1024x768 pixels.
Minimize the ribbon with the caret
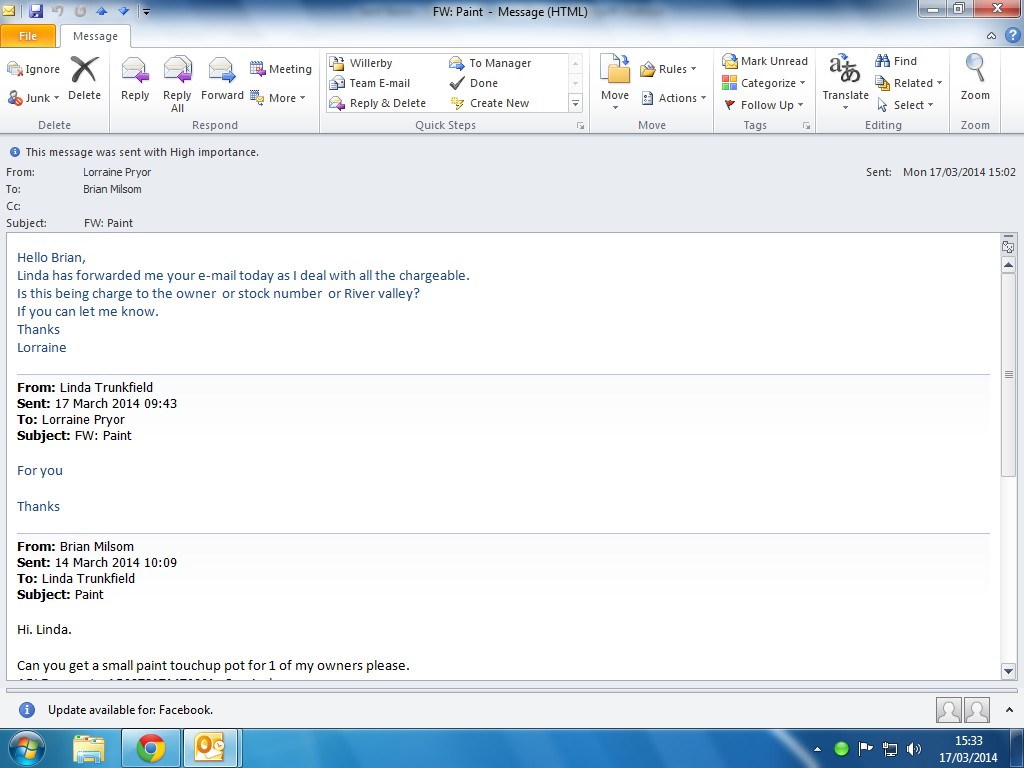991,36
